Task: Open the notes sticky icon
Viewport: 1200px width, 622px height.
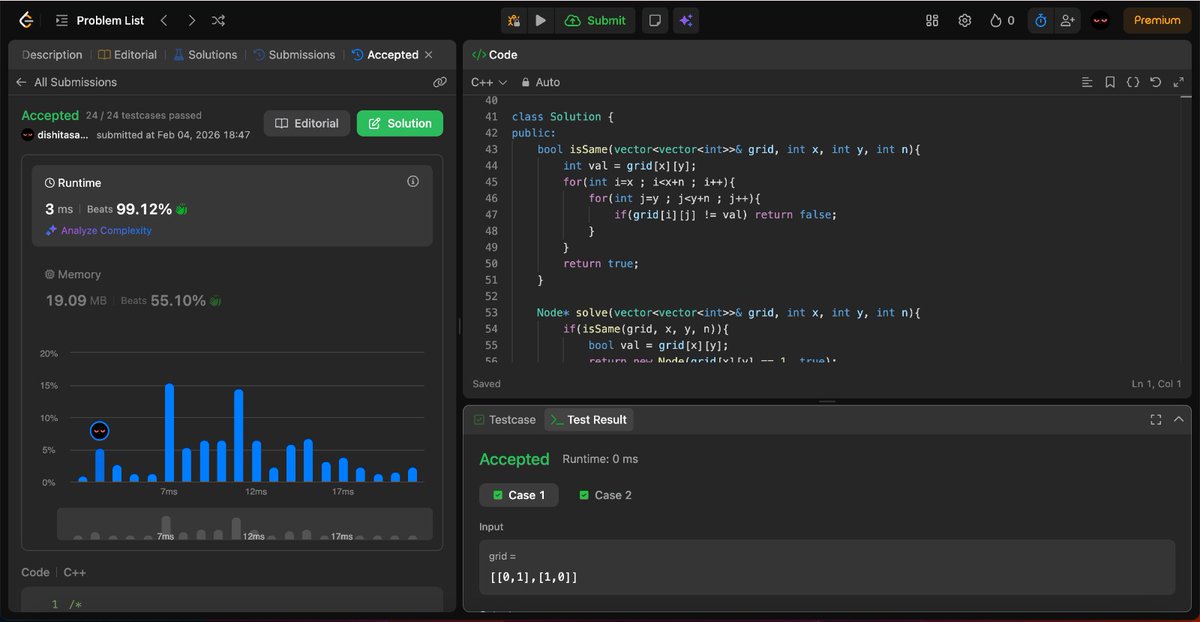Action: pos(654,20)
